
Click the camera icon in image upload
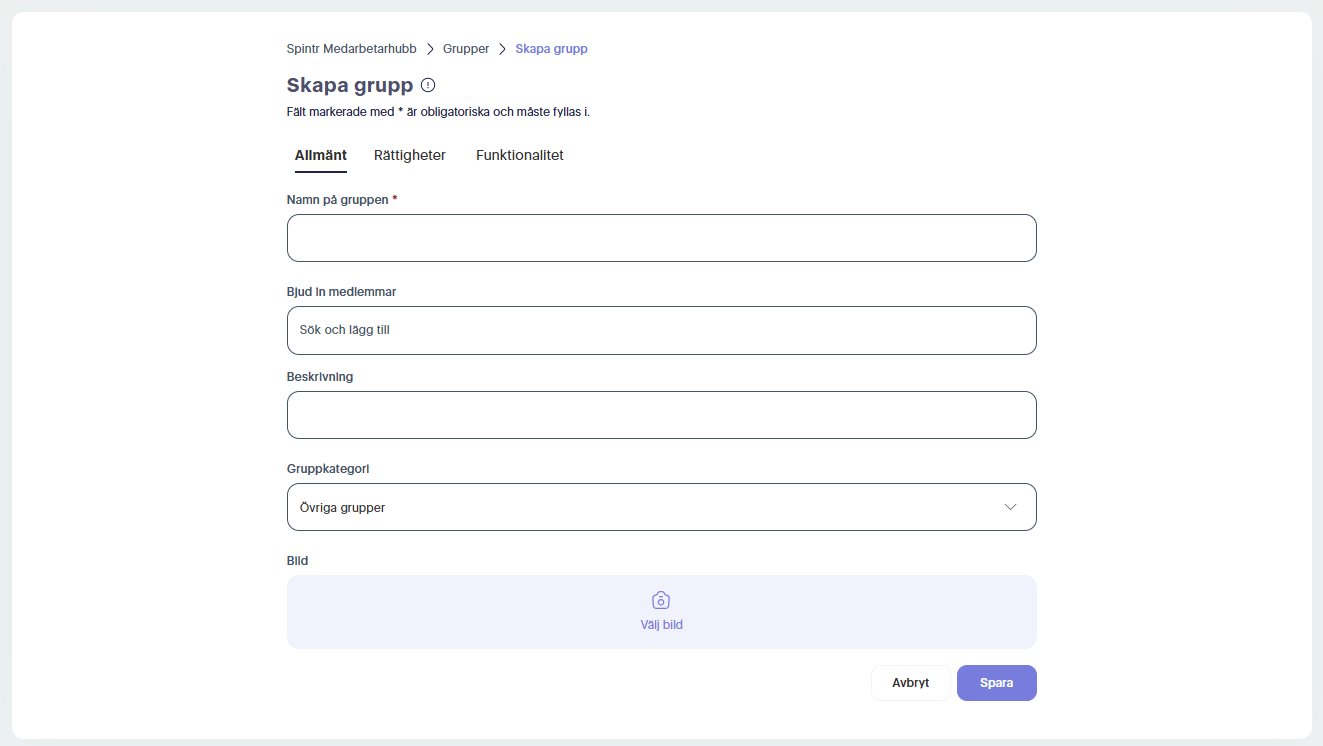pos(661,600)
